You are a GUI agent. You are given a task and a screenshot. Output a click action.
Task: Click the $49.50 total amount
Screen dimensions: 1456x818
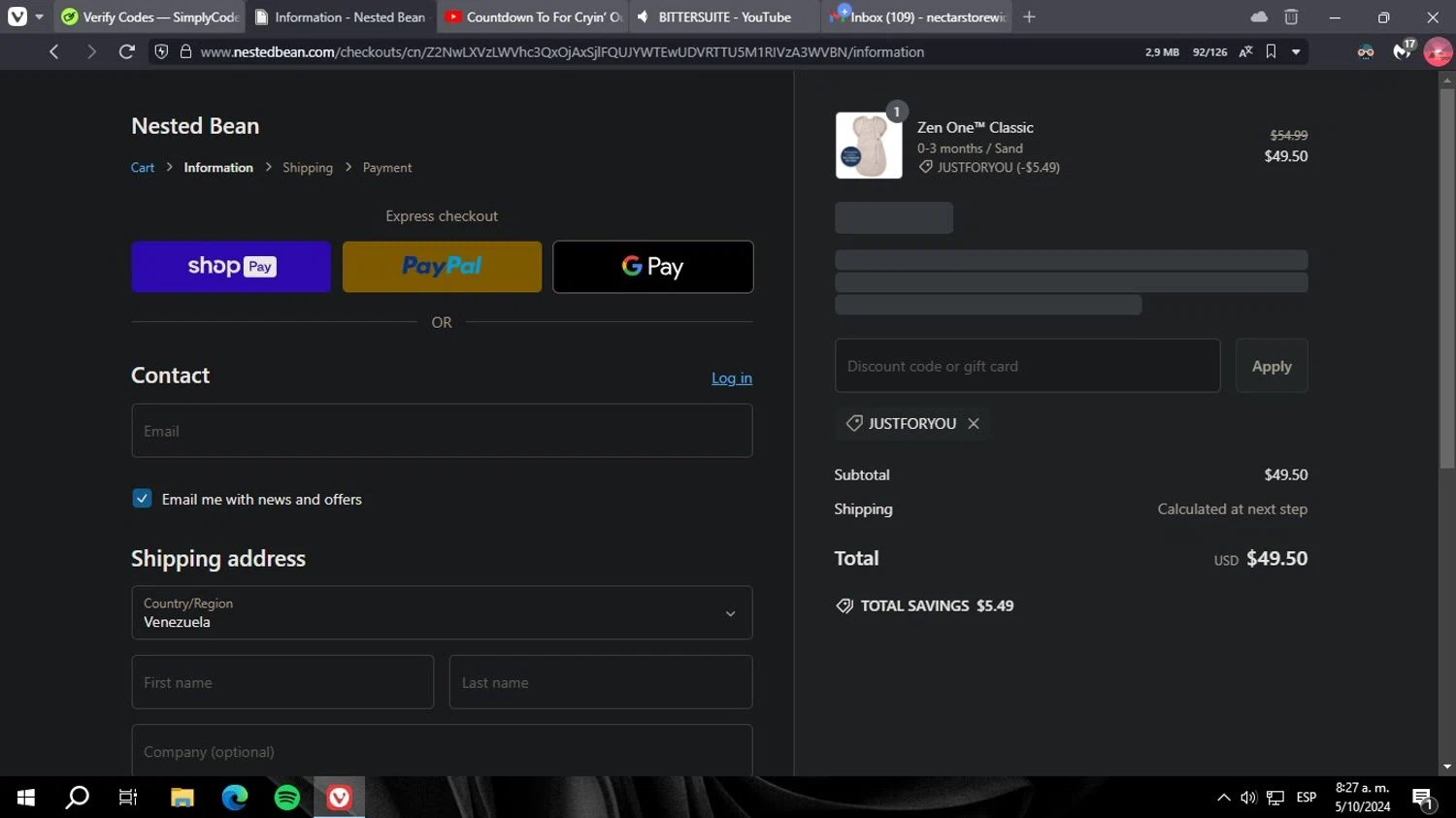(x=1276, y=559)
